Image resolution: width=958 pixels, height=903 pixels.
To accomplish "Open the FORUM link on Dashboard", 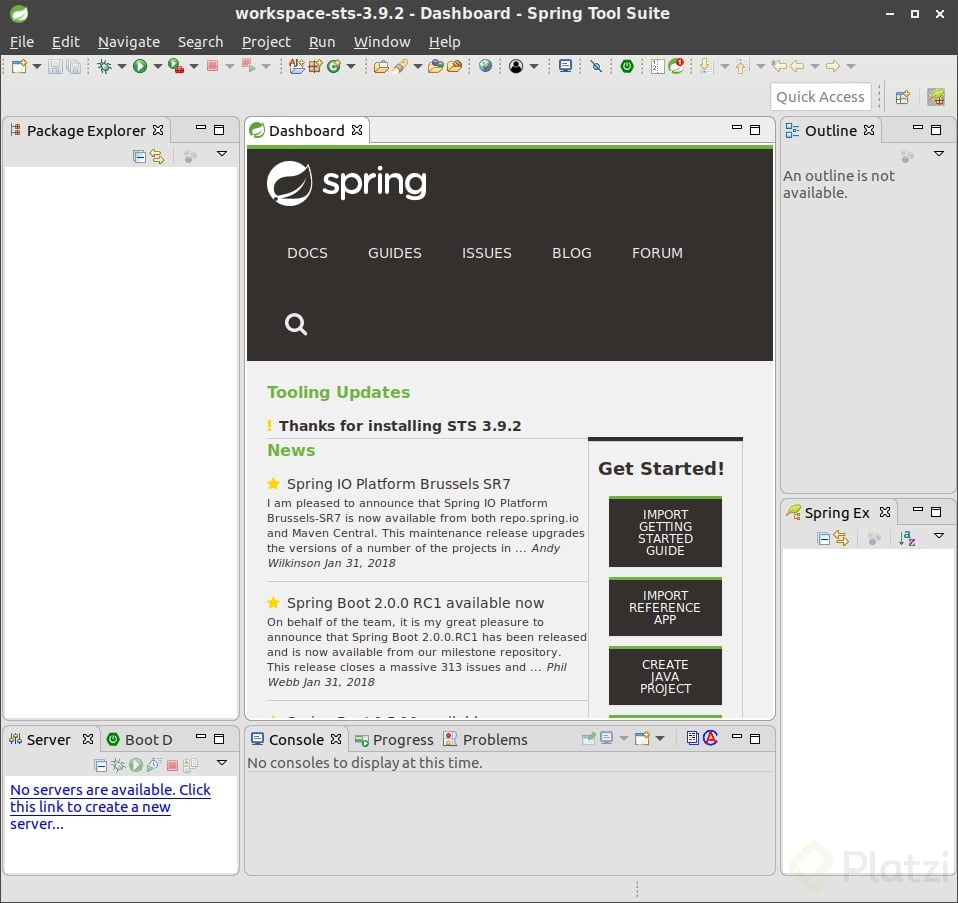I will (657, 253).
